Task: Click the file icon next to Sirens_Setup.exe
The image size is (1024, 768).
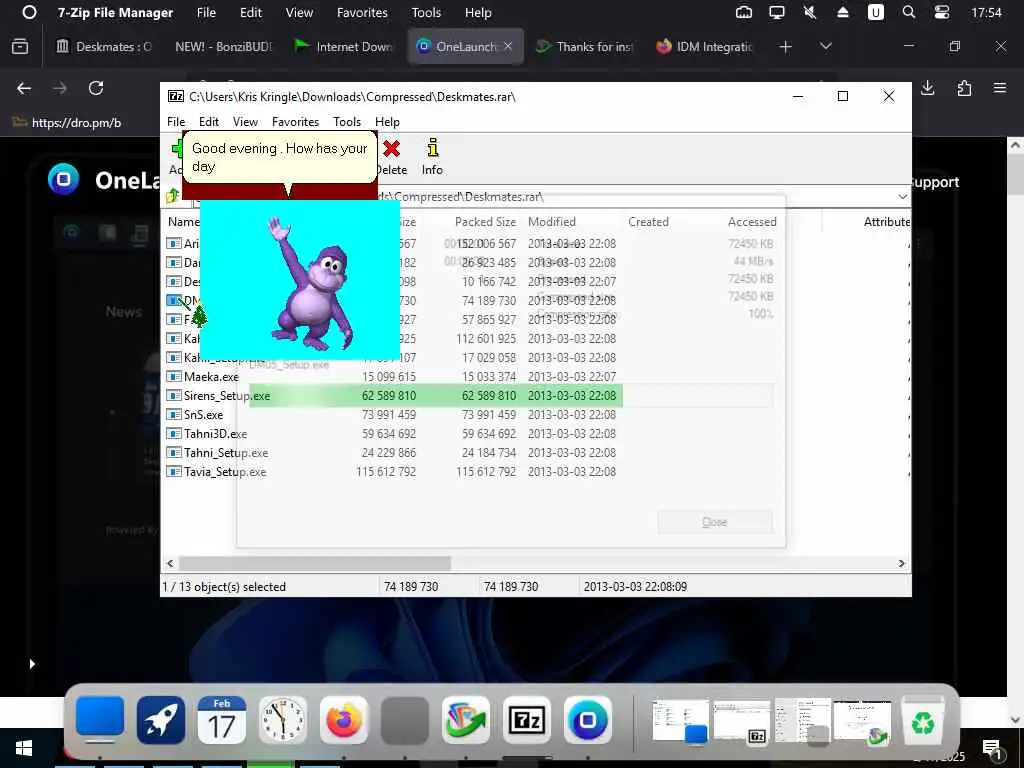Action: tap(173, 396)
